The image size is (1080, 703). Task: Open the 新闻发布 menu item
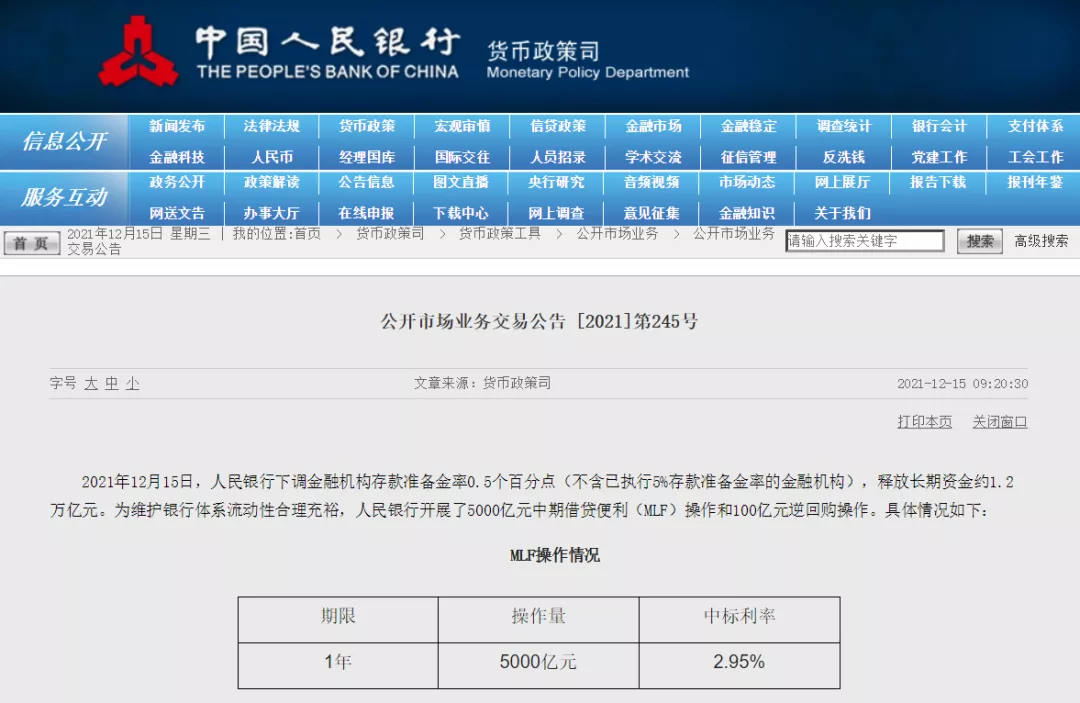click(177, 127)
